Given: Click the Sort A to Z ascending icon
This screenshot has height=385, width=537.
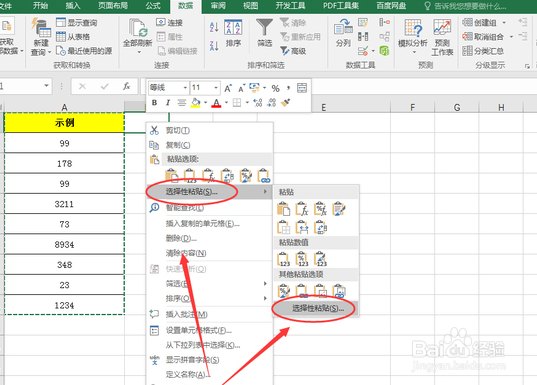Looking at the screenshot, I should (x=214, y=27).
